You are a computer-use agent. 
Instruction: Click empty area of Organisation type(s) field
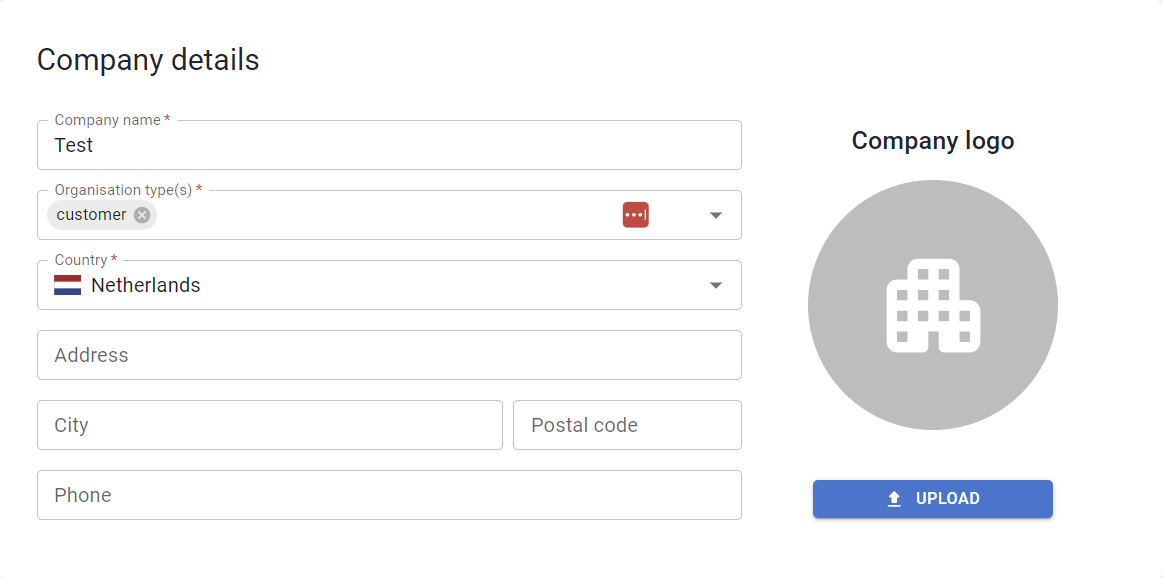[386, 215]
